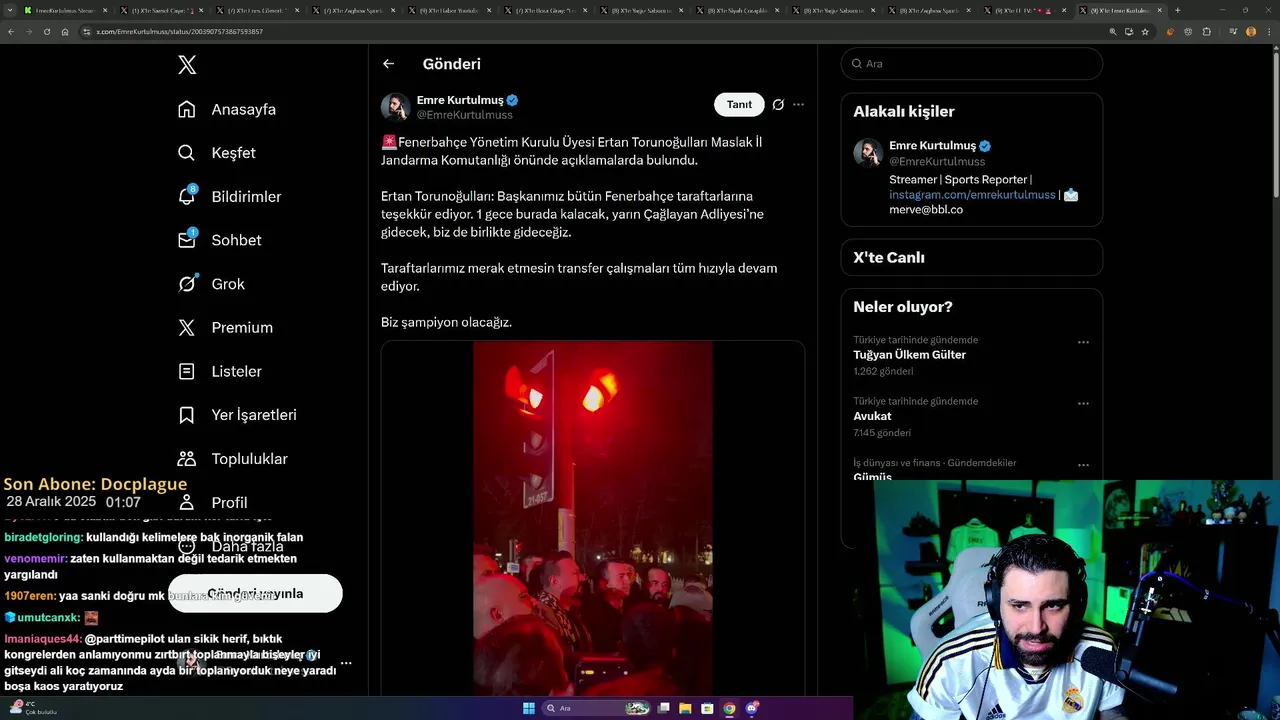Open the Grok icon in sidebar
The width and height of the screenshot is (1280, 720).
tap(186, 284)
